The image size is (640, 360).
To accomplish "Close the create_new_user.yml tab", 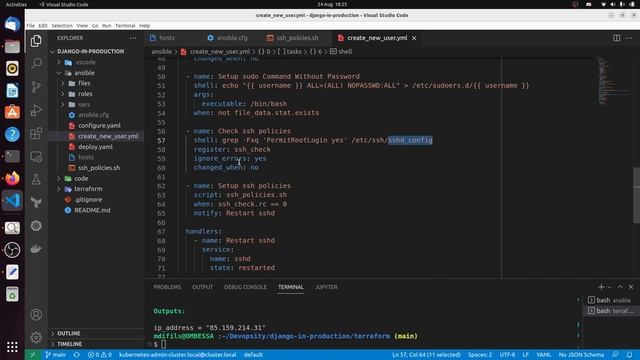I will coord(414,38).
